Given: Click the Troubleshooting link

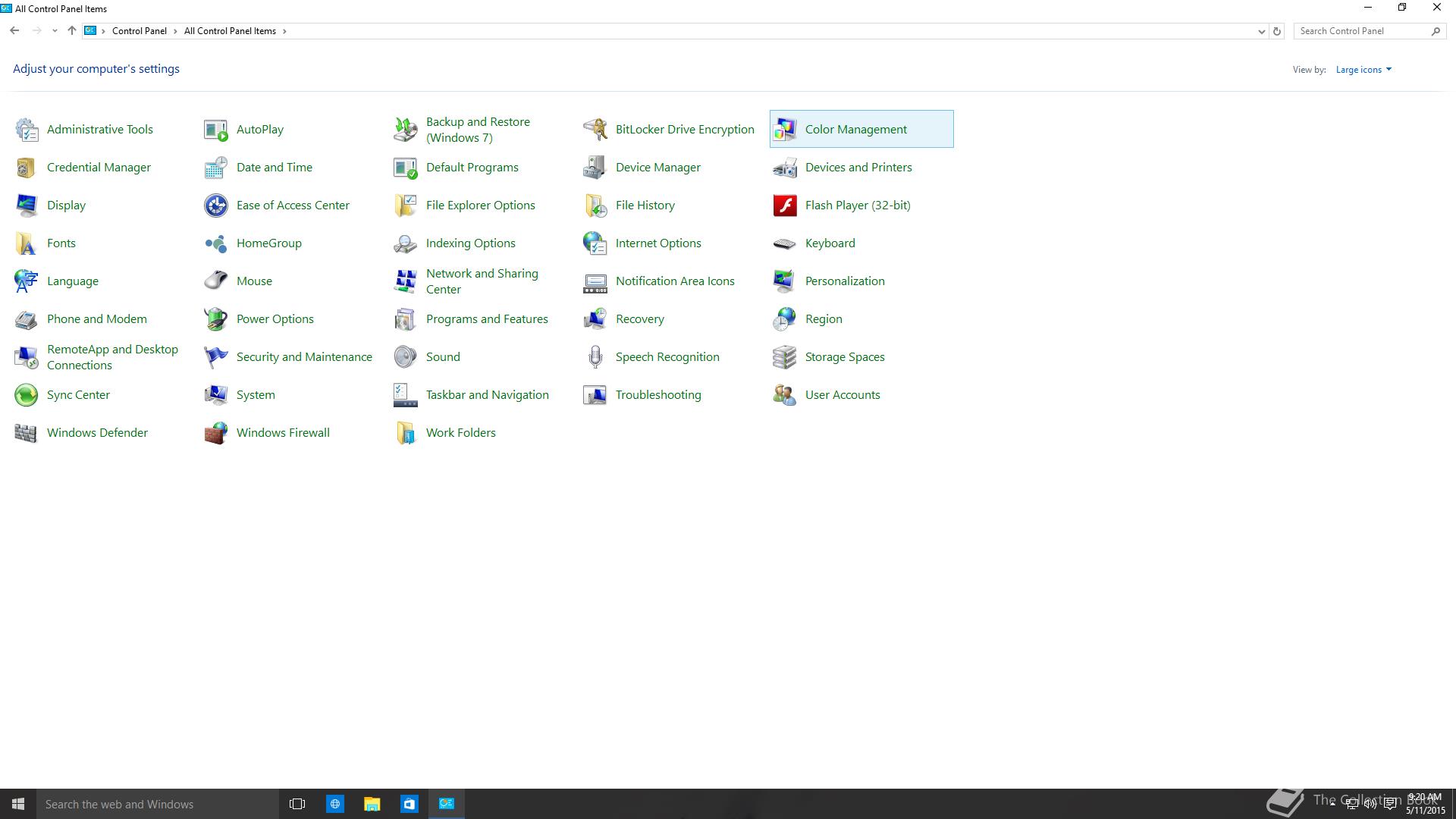Looking at the screenshot, I should click(658, 395).
